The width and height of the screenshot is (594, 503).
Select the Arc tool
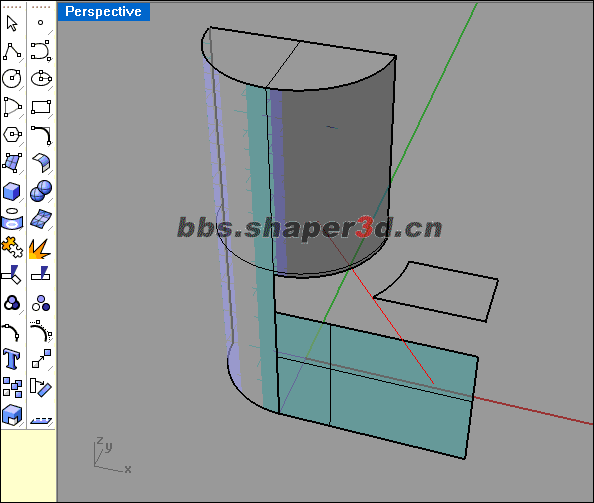tap(12, 107)
